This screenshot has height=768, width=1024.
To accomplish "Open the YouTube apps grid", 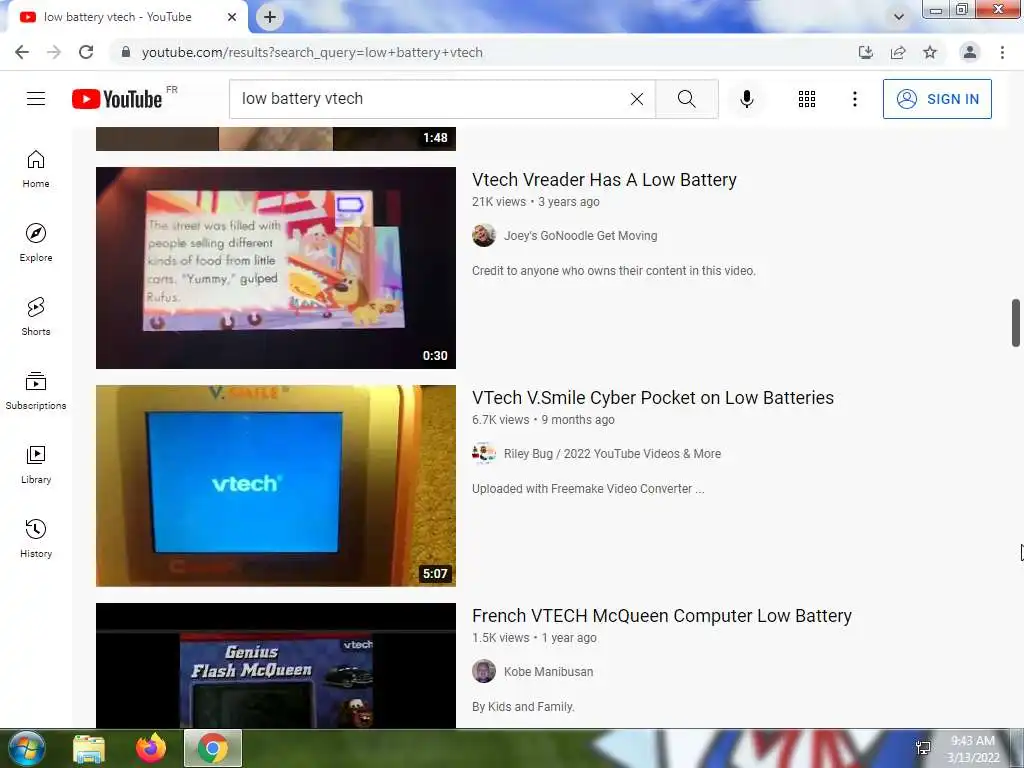I will tap(807, 99).
